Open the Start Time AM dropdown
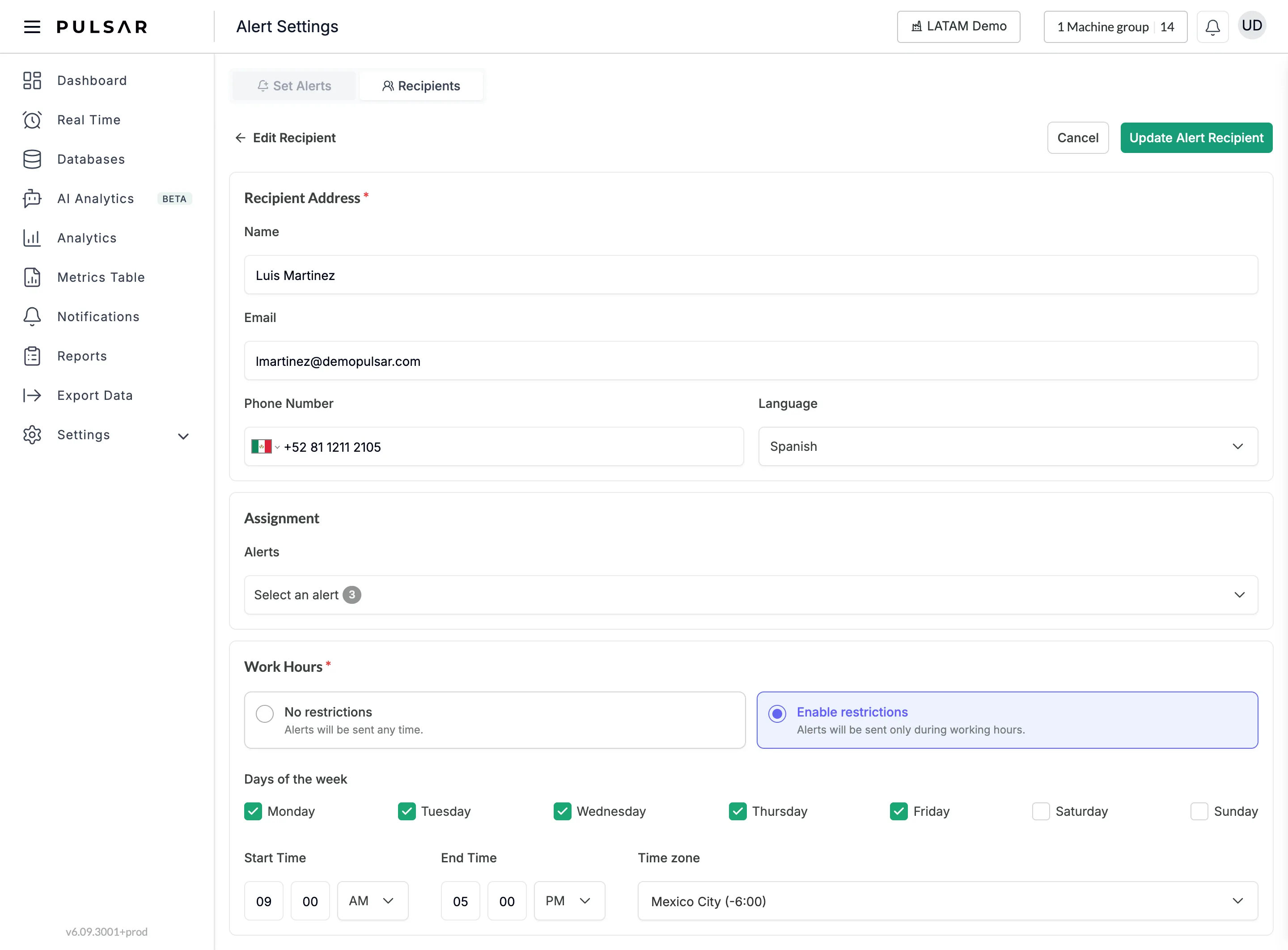1288x950 pixels. pos(373,900)
